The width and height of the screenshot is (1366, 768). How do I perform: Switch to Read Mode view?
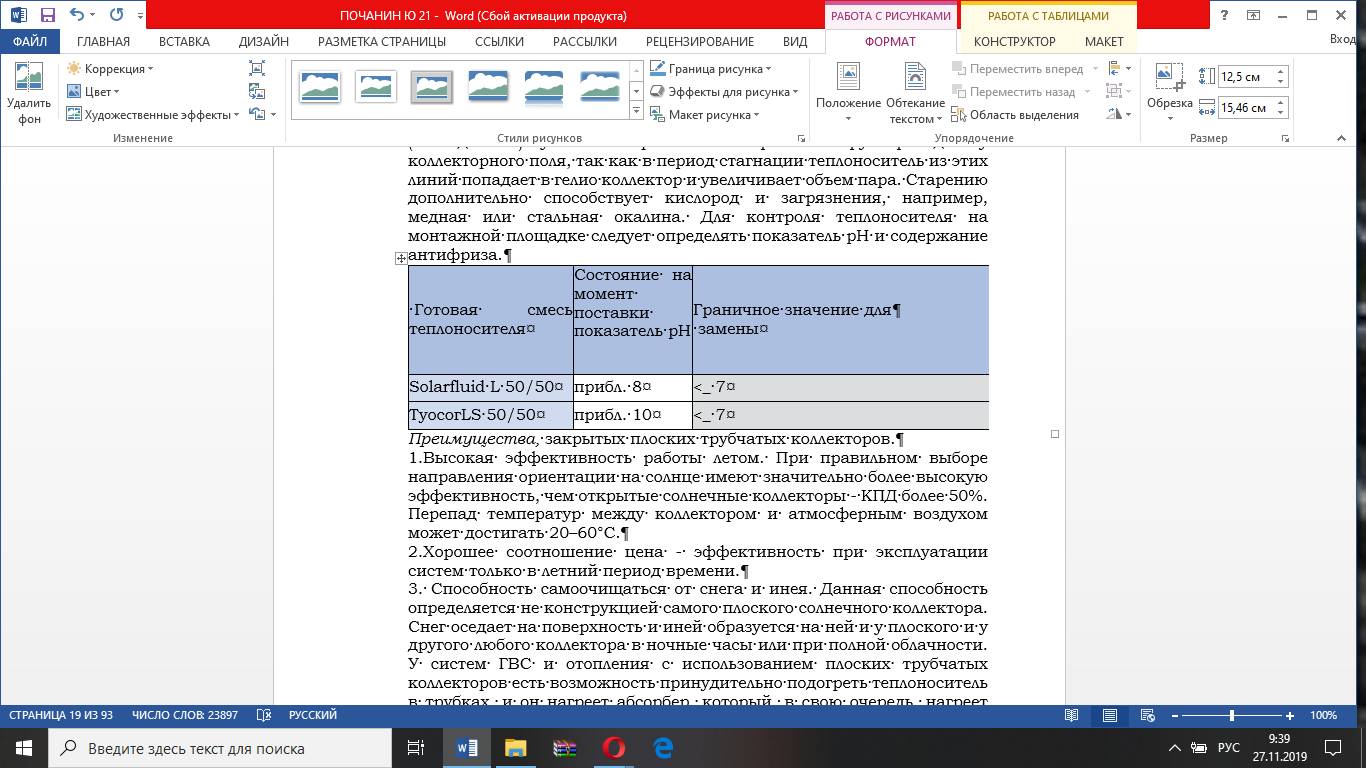point(1072,715)
